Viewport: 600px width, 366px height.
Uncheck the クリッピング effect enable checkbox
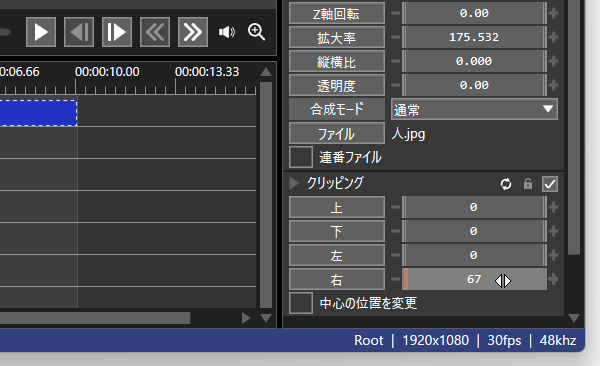click(x=550, y=184)
